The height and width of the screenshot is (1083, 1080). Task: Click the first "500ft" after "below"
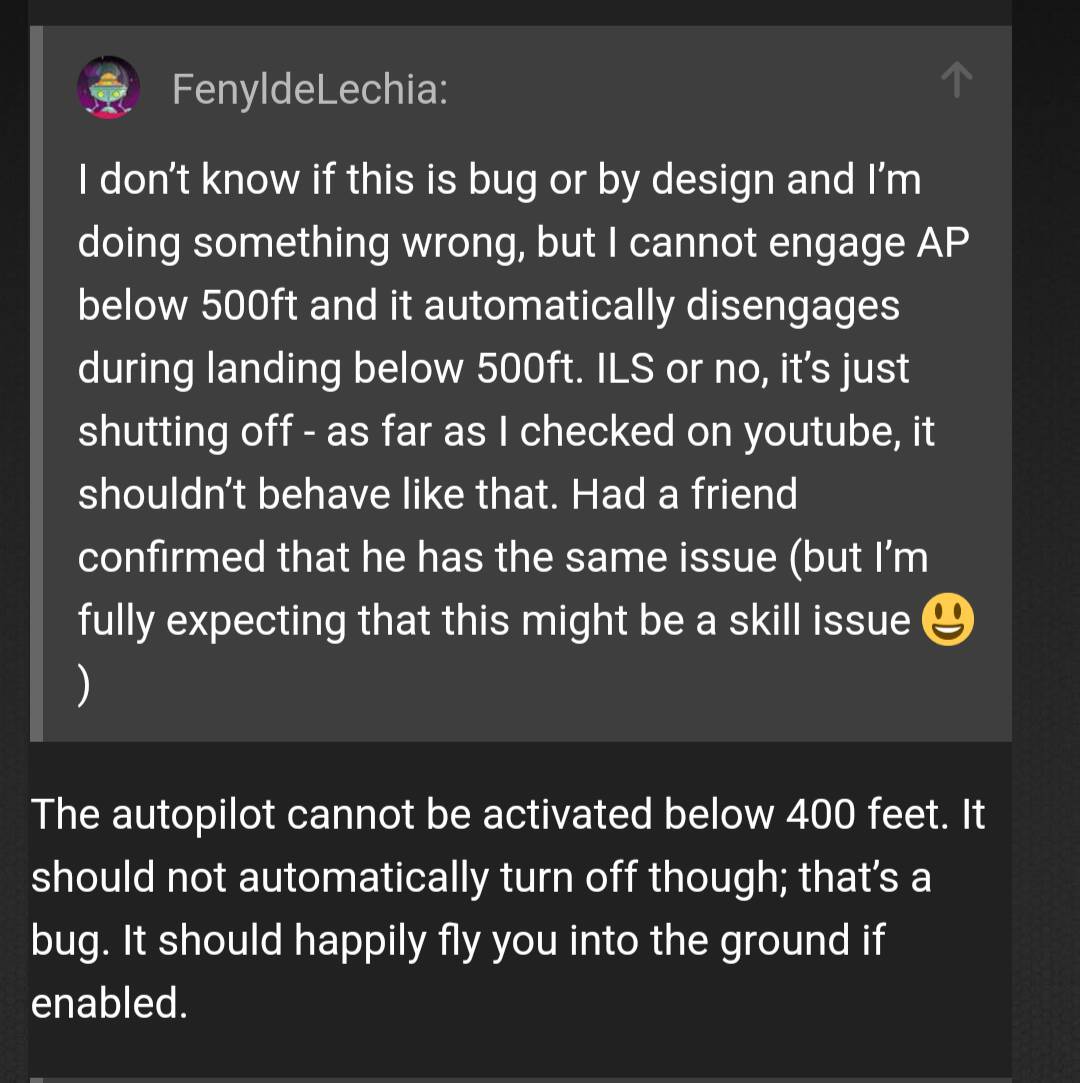249,306
